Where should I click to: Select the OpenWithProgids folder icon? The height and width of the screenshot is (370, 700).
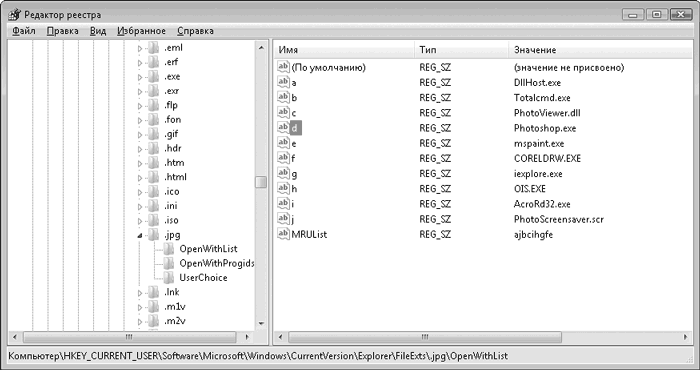(x=168, y=263)
